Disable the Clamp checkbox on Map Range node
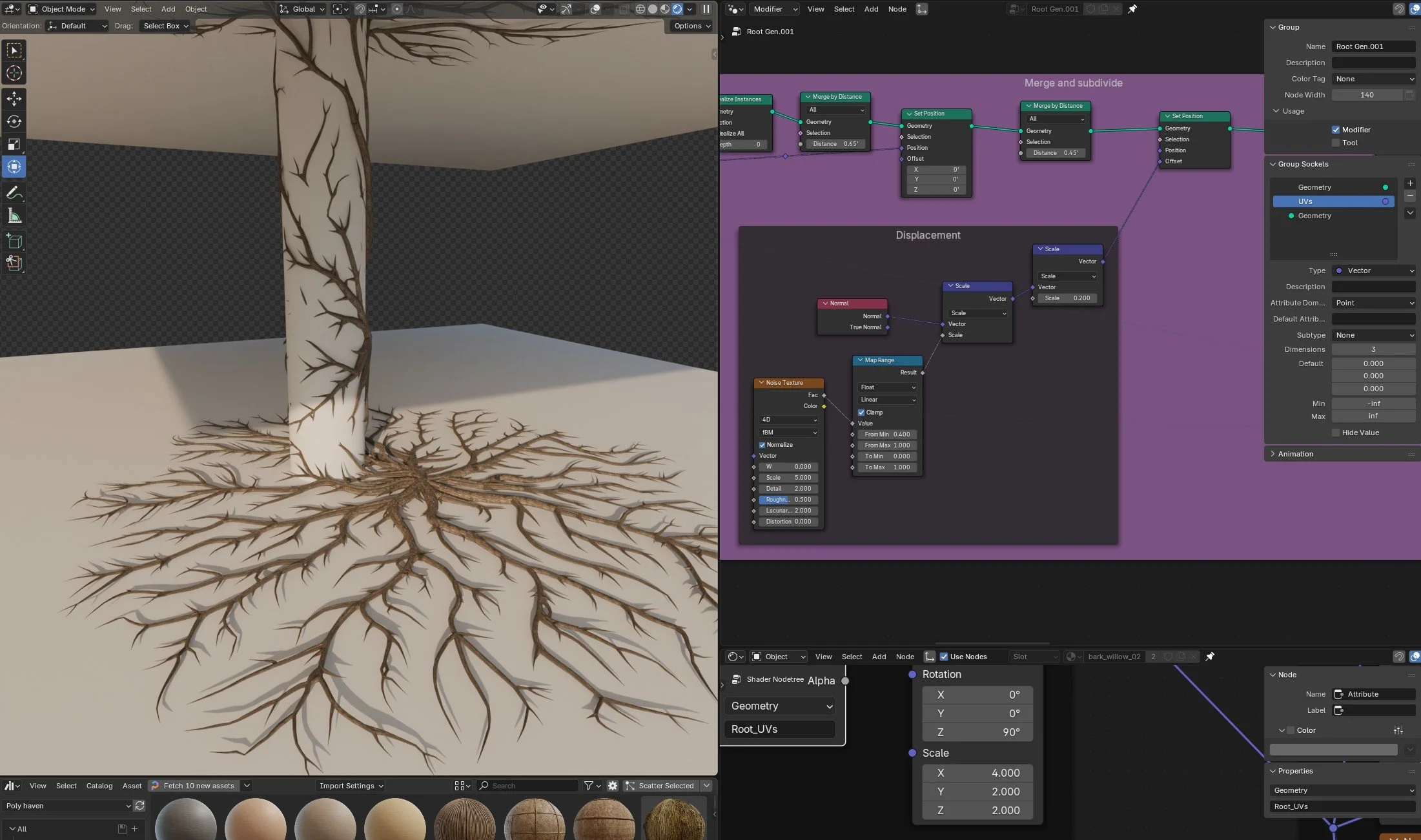This screenshot has height=840, width=1421. [x=861, y=412]
